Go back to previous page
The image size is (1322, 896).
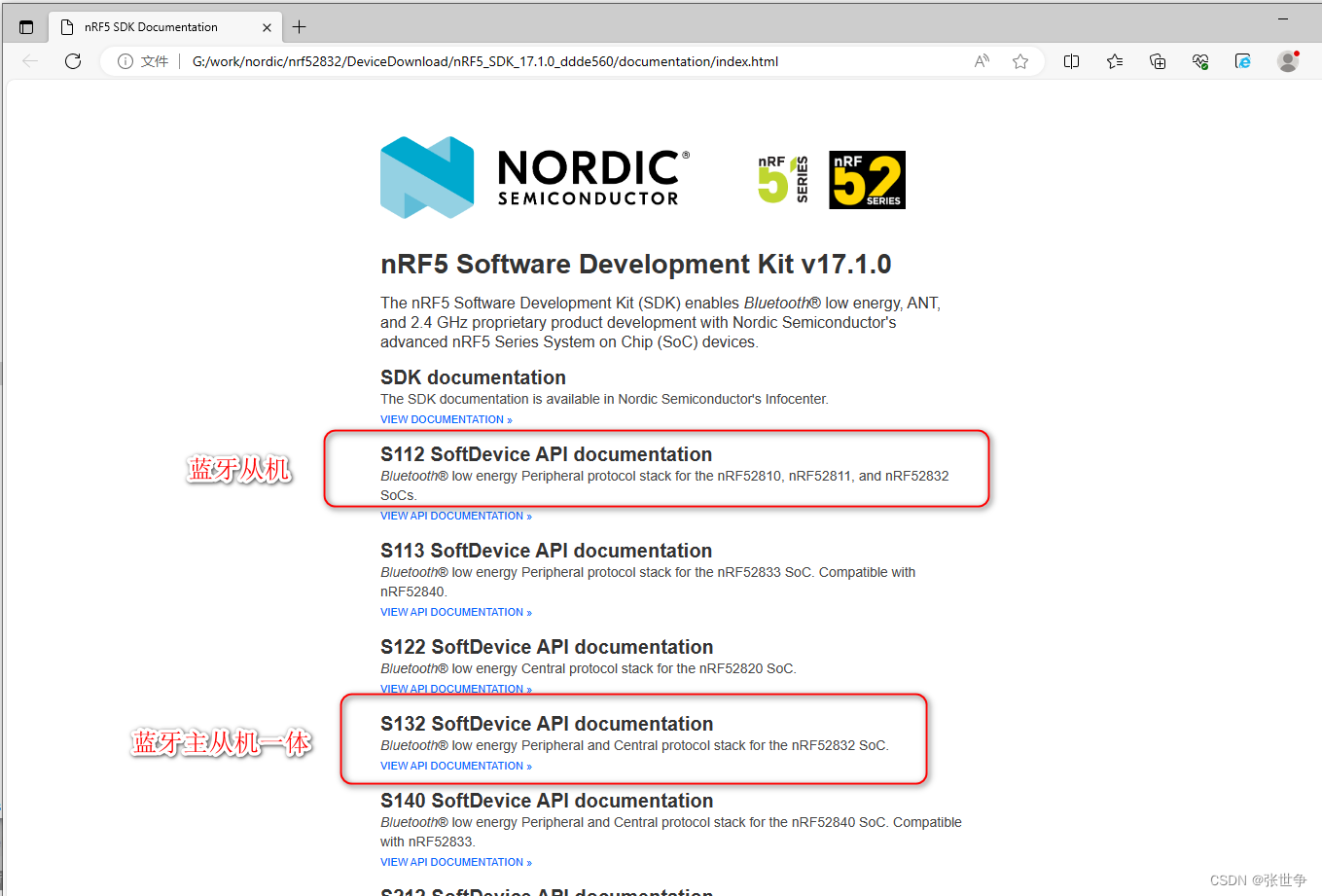coord(30,61)
